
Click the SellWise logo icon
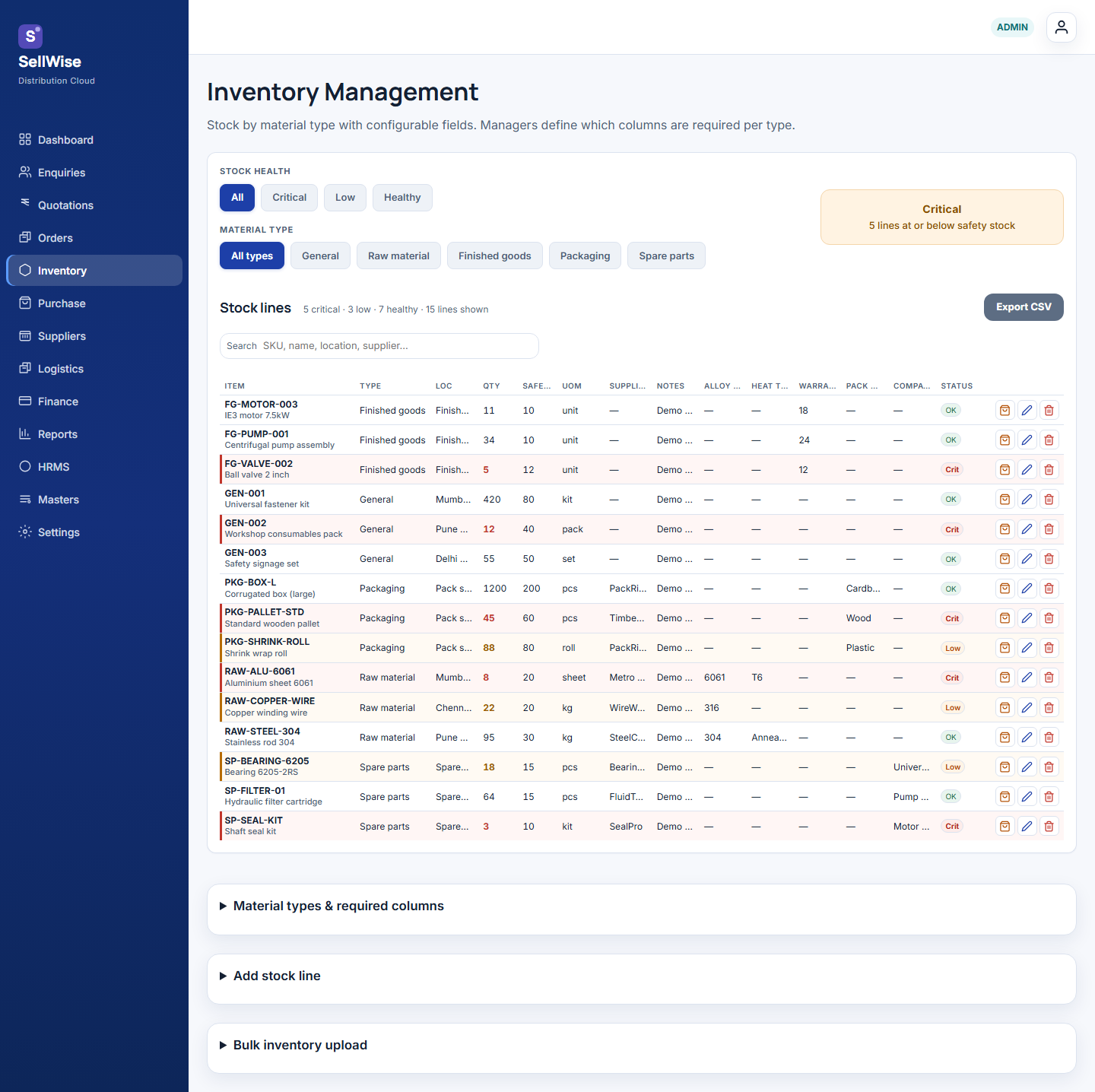(x=30, y=36)
